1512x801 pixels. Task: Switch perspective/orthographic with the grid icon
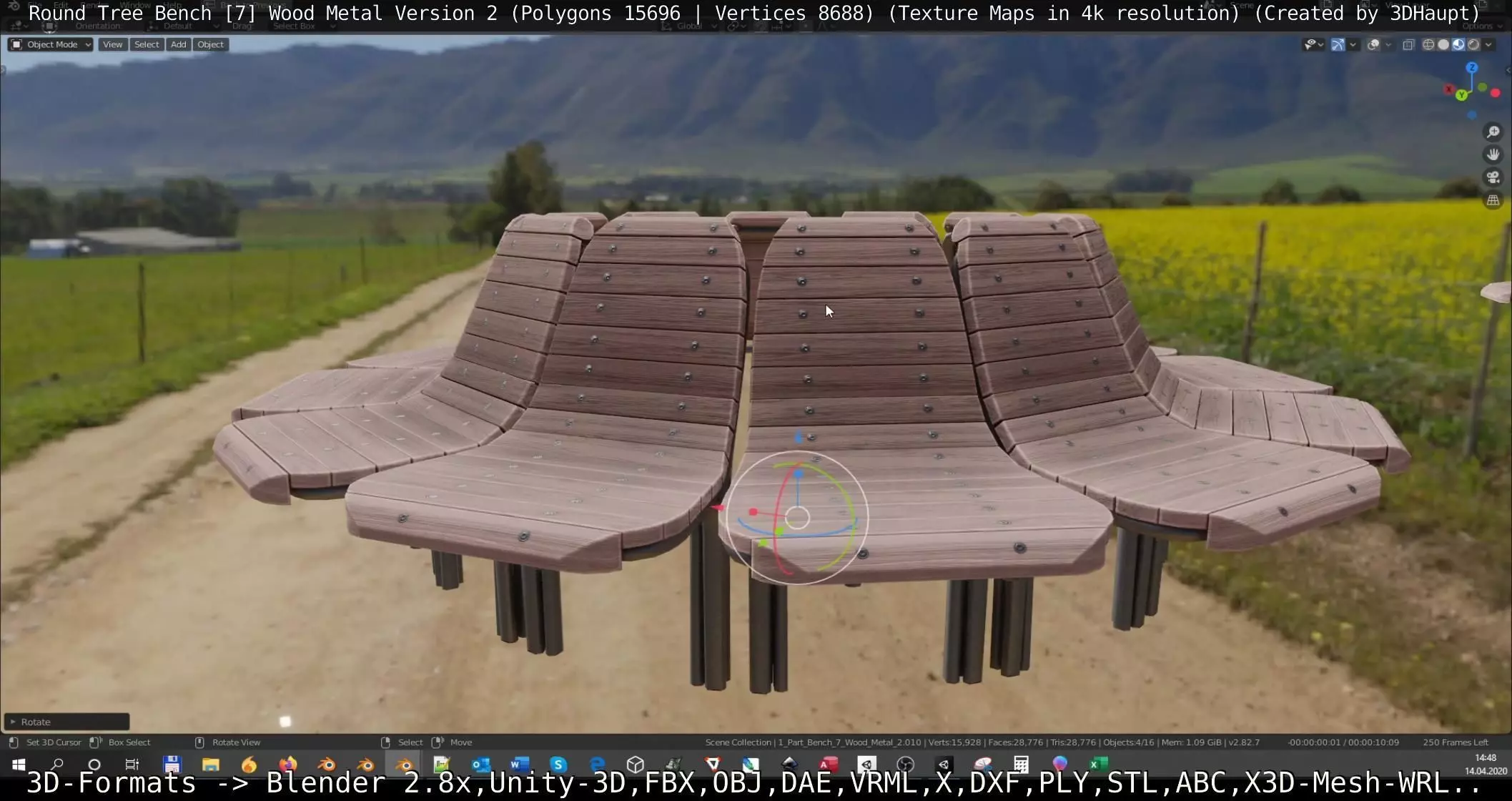coord(1493,200)
